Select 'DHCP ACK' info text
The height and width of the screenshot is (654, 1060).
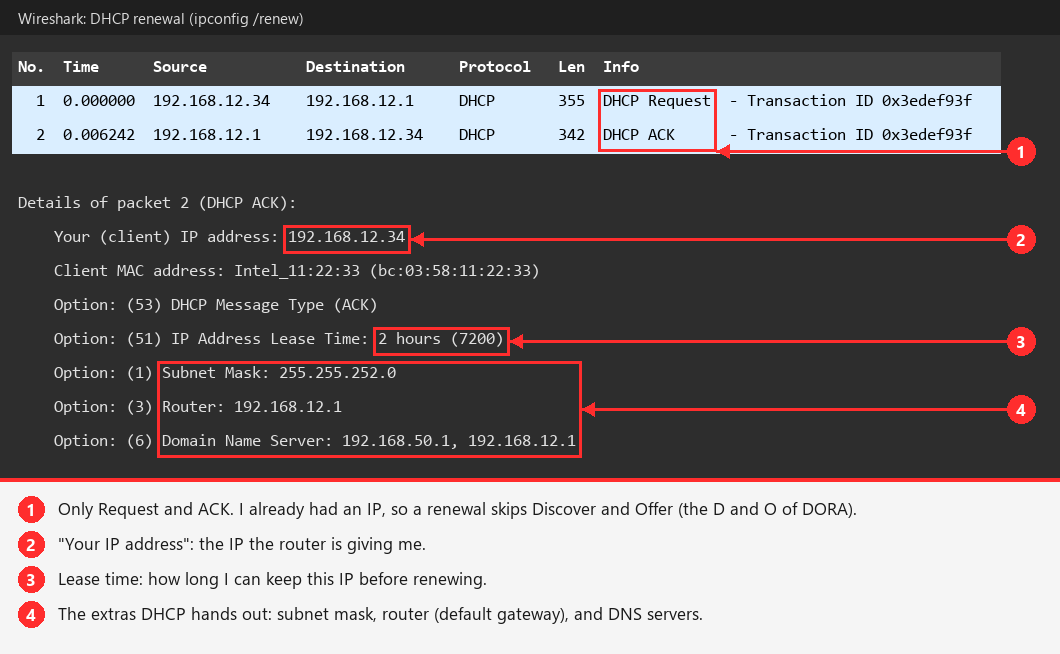639,135
